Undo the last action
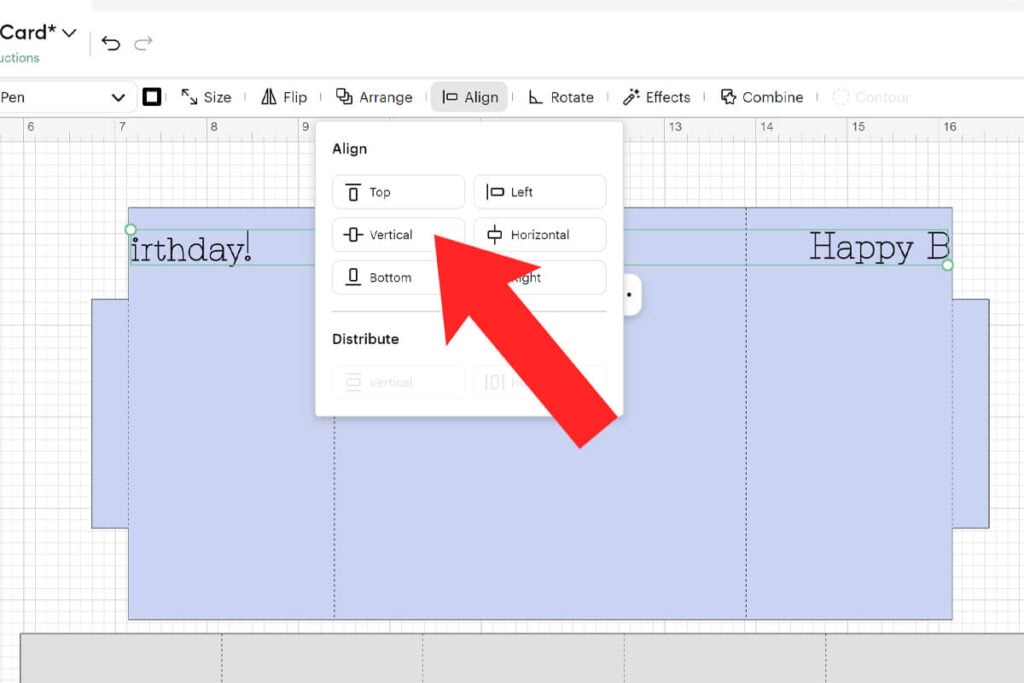 [x=110, y=44]
